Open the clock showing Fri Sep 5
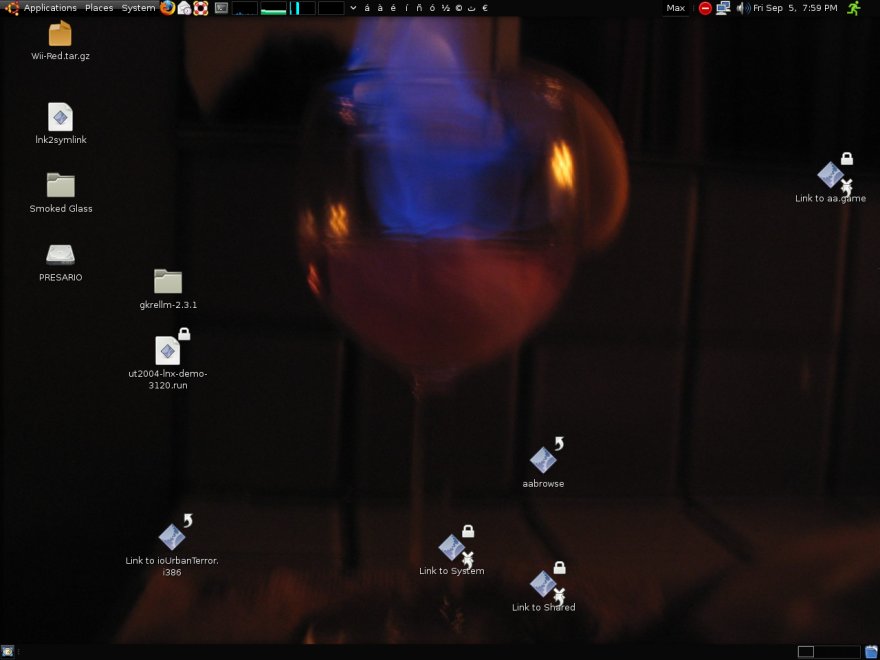Image resolution: width=880 pixels, height=660 pixels. pos(795,8)
